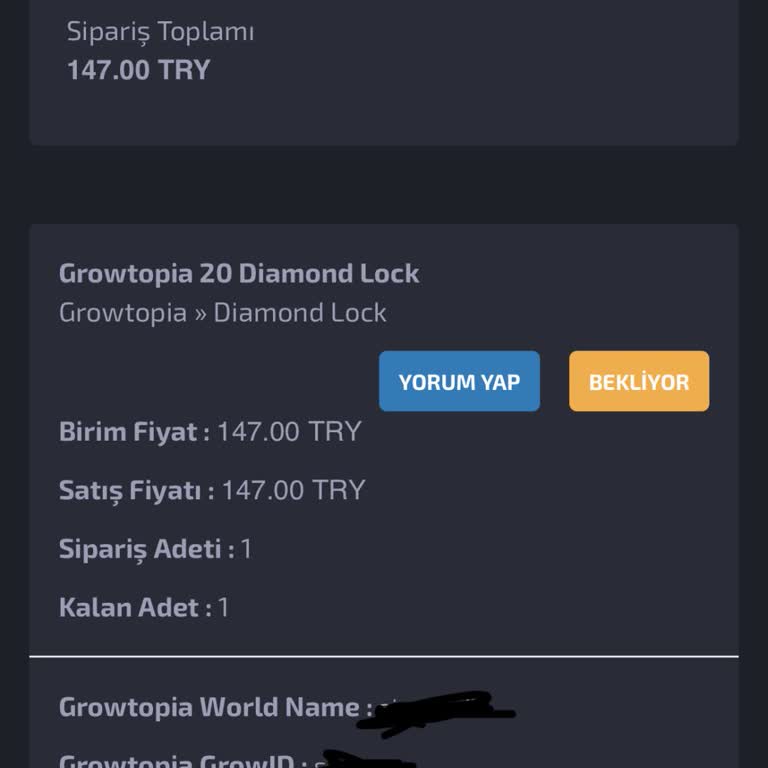Click the YORUM YAP button
This screenshot has height=768, width=768.
[x=459, y=381]
